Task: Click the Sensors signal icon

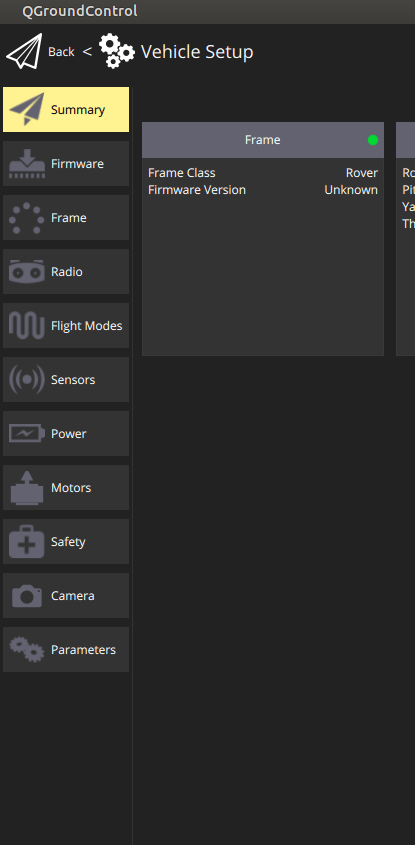Action: [x=27, y=379]
